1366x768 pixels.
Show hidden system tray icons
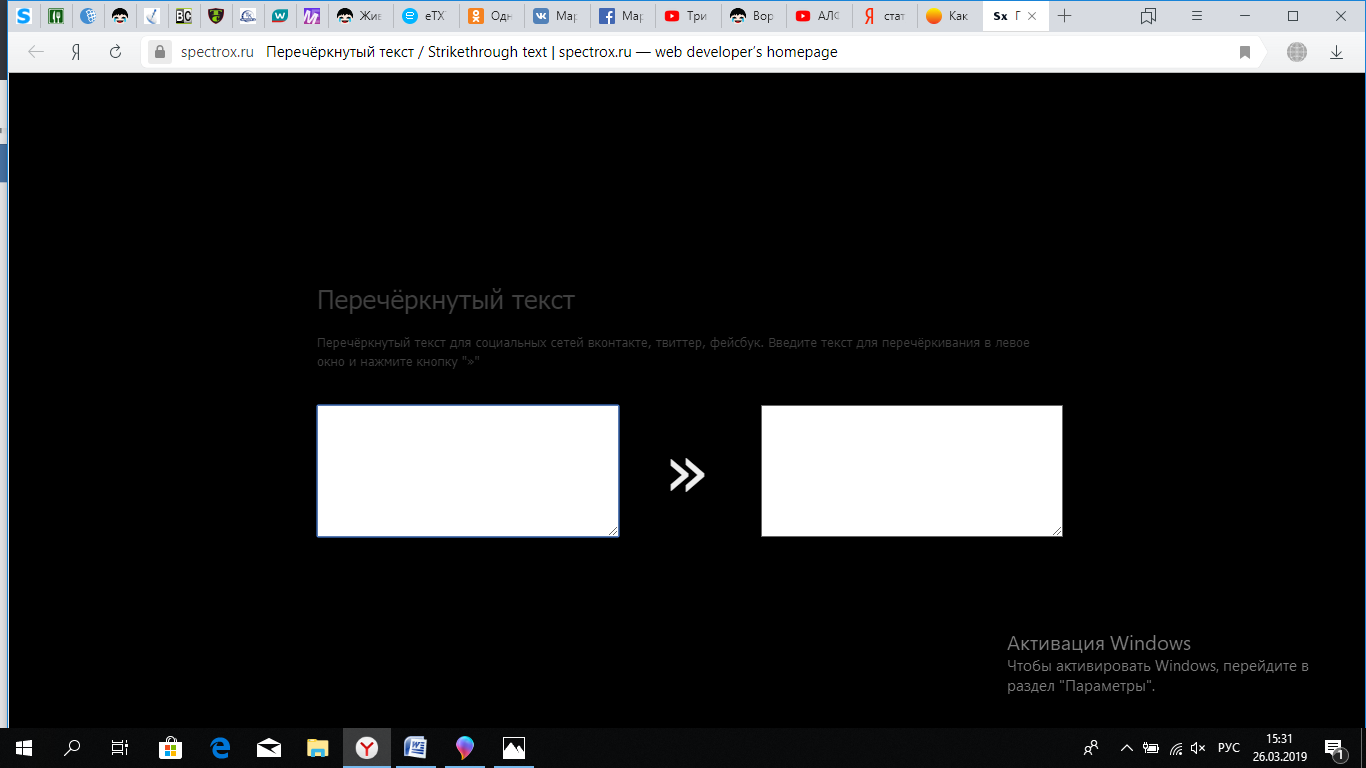click(x=1127, y=747)
